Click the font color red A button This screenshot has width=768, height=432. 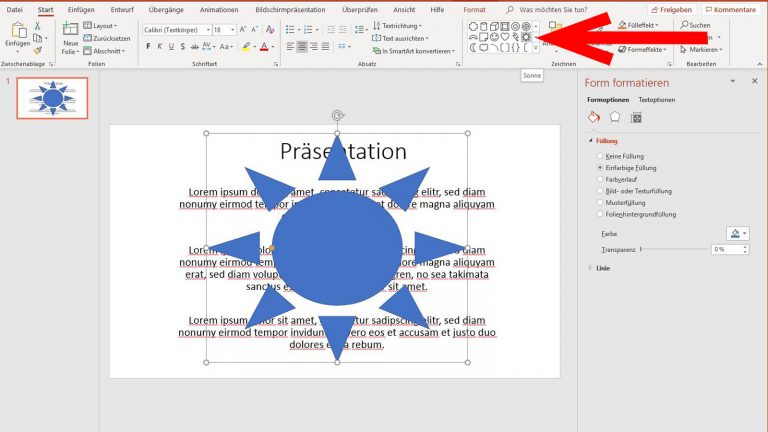point(264,47)
